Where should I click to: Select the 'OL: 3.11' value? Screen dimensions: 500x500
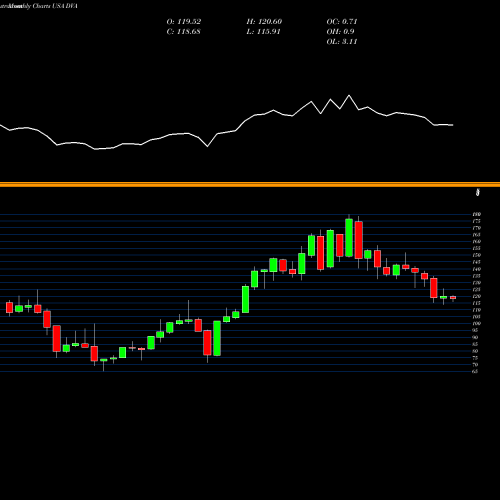(x=342, y=42)
